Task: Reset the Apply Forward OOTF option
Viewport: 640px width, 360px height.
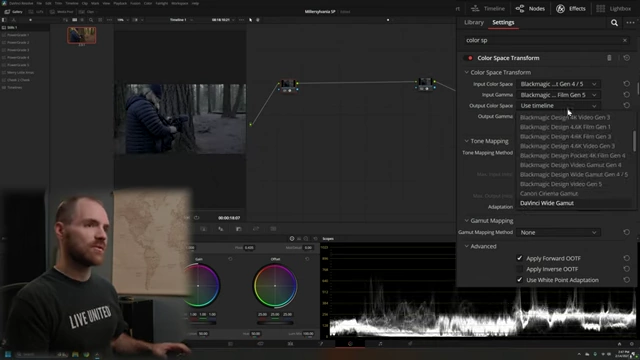Action: [627, 258]
